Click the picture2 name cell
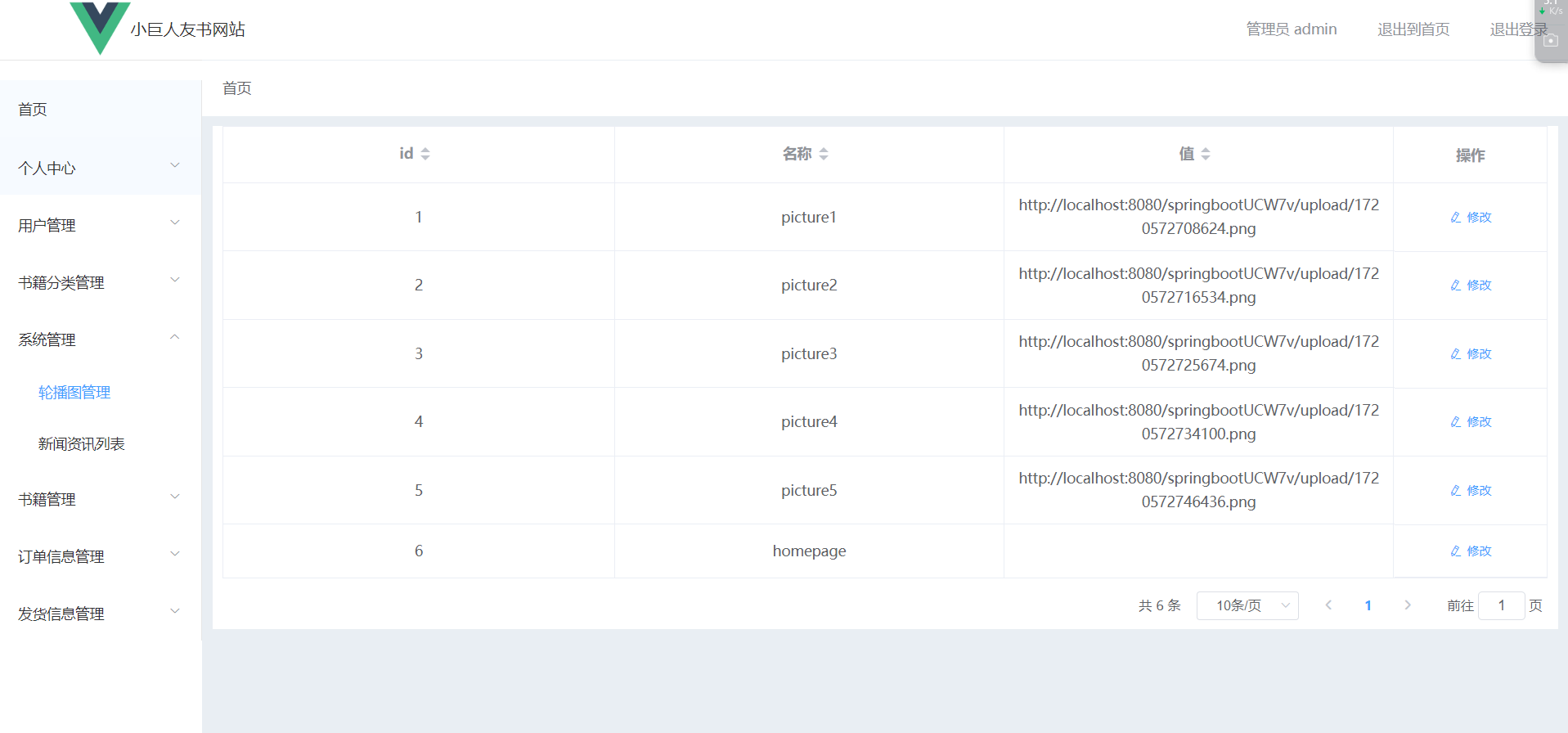Image resolution: width=1568 pixels, height=733 pixels. point(809,285)
